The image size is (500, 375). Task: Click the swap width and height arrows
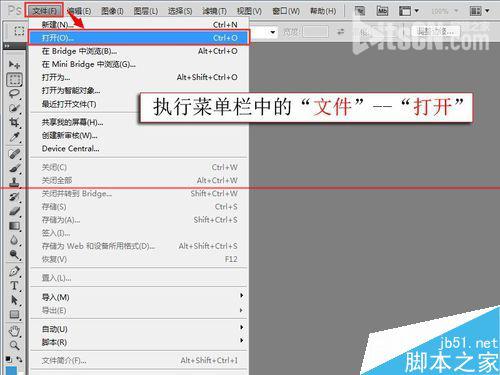pyautogui.click(x=340, y=32)
